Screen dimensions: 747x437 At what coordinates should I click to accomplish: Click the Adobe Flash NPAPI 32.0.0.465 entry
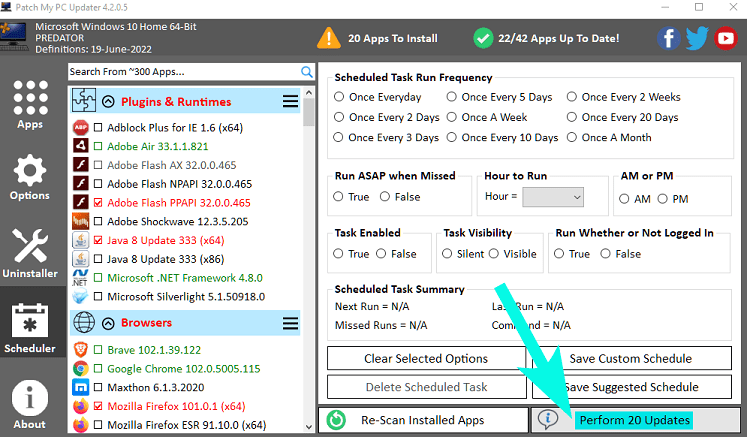click(x=180, y=184)
